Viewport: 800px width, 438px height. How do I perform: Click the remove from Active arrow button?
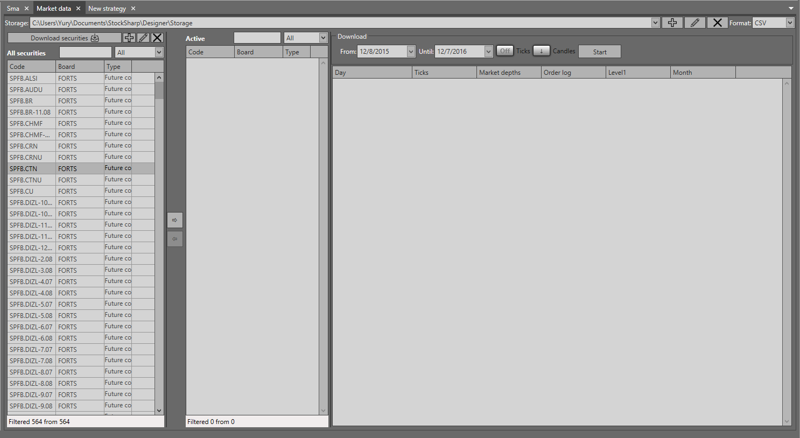174,239
